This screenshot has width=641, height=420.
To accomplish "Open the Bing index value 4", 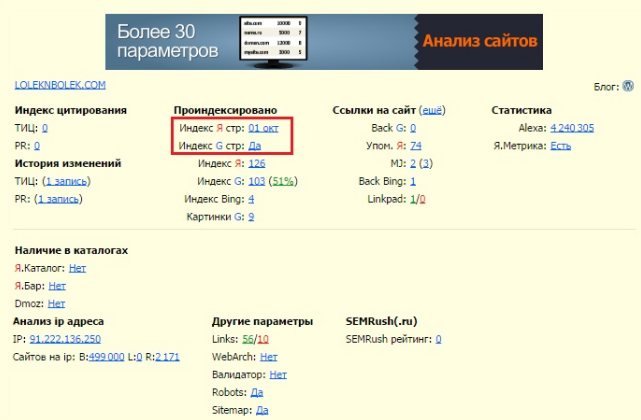I will (251, 199).
